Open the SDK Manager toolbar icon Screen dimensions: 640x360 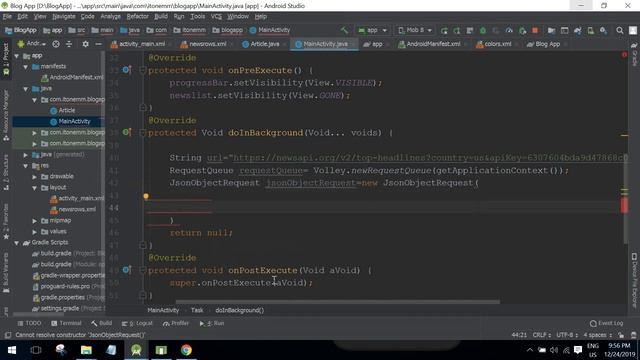coord(603,31)
